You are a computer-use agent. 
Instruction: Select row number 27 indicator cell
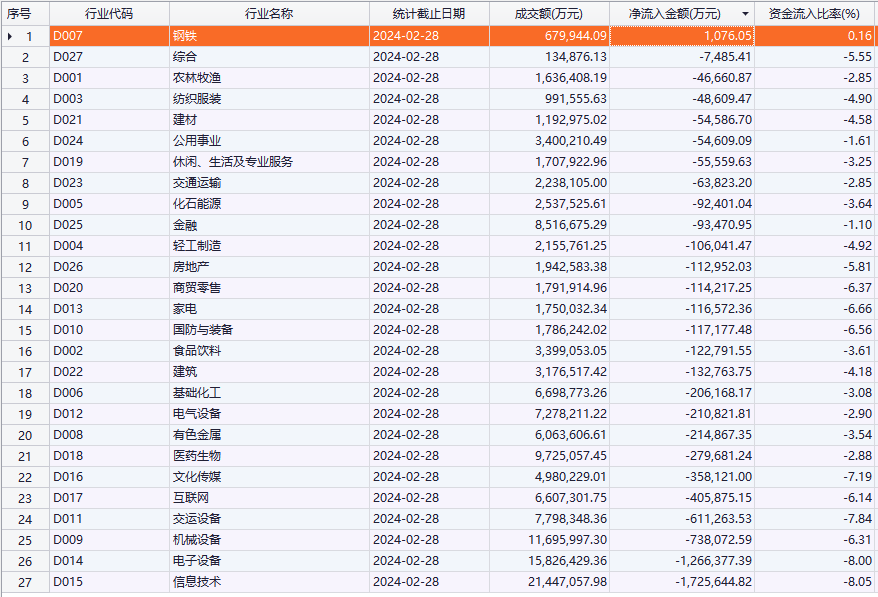click(25, 582)
